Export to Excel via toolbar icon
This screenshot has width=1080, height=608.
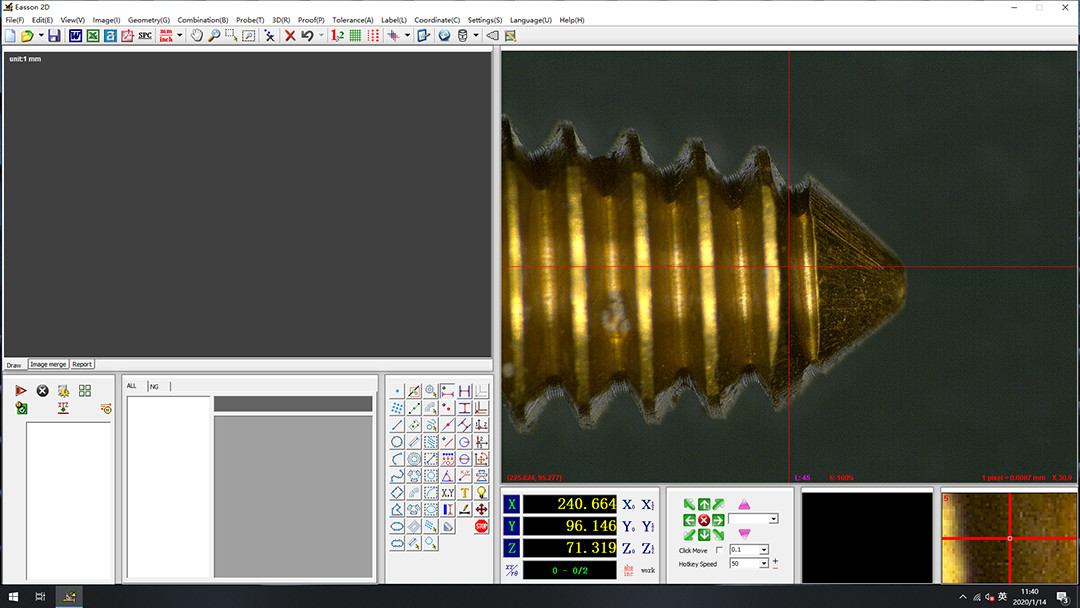coord(93,35)
